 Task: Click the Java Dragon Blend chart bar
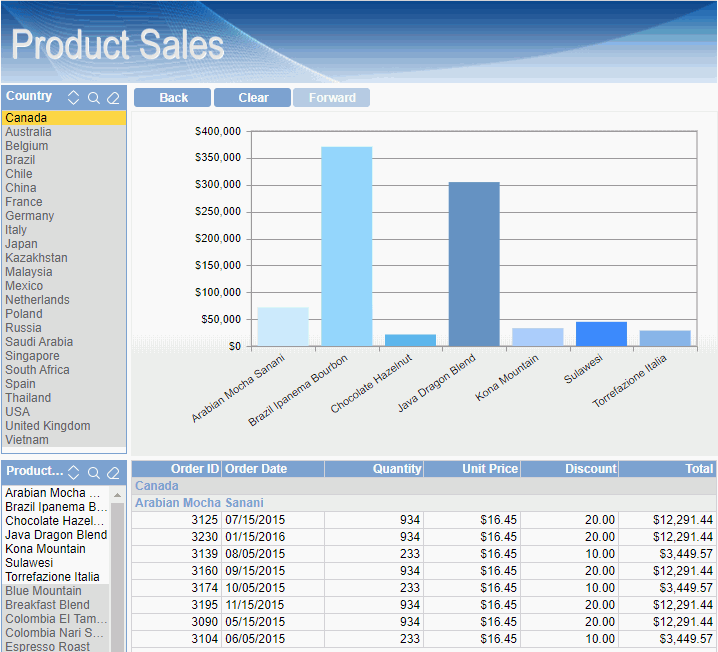pos(474,264)
